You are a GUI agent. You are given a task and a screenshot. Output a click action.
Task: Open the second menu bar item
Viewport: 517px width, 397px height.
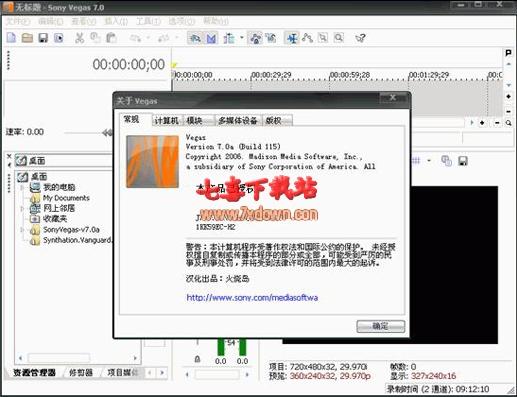point(51,21)
